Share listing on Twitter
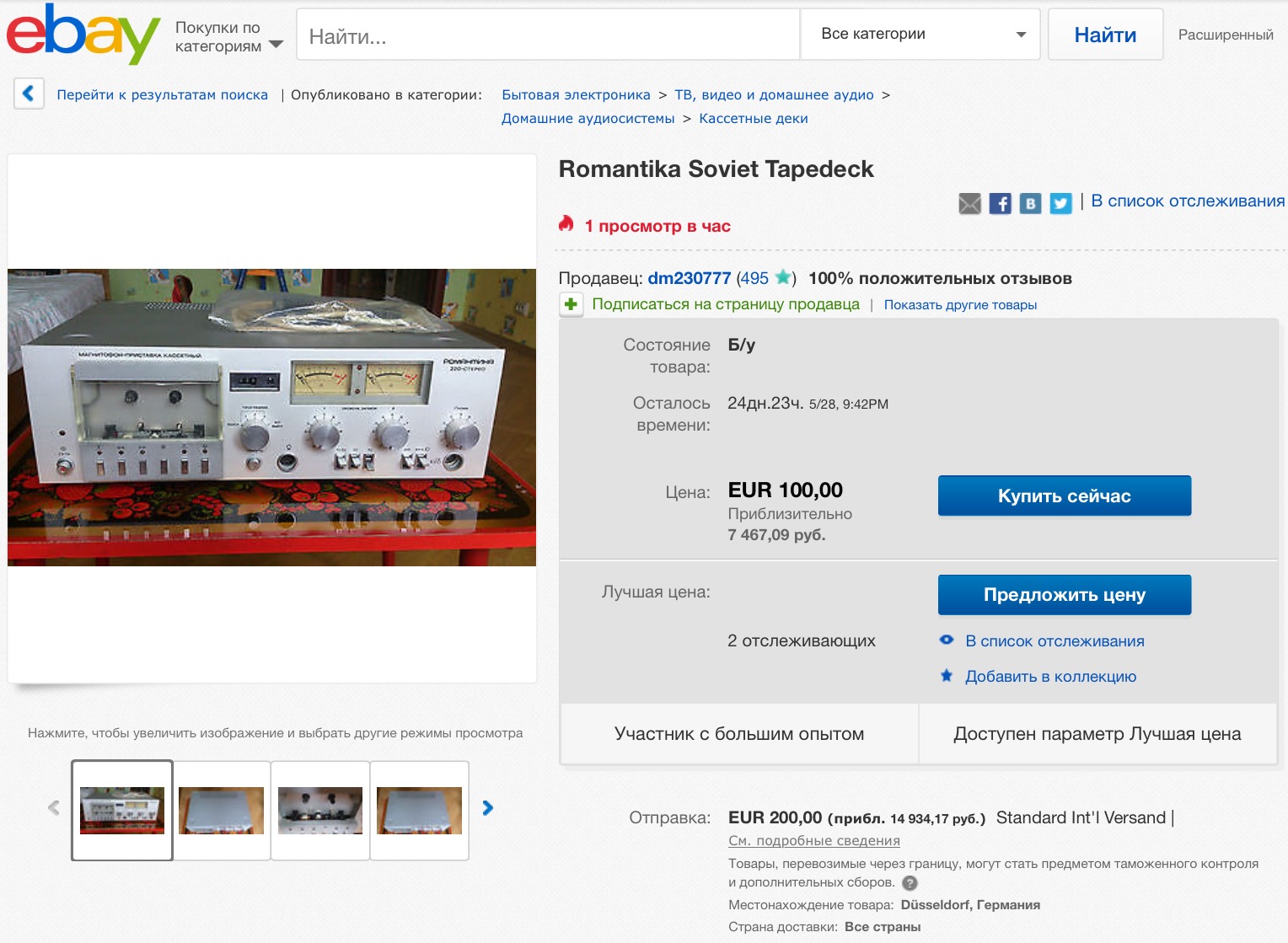The width and height of the screenshot is (1288, 943). tap(1060, 203)
